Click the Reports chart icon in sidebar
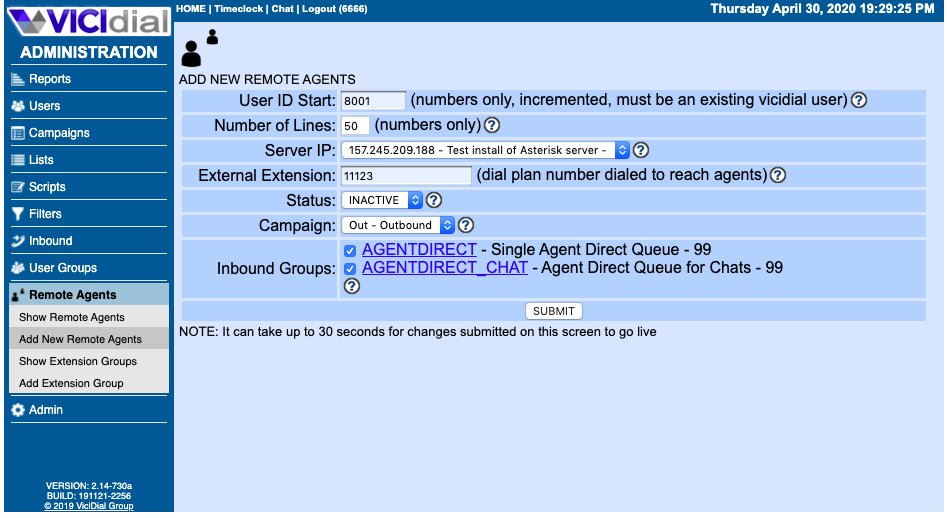The height and width of the screenshot is (518, 947). tap(18, 79)
